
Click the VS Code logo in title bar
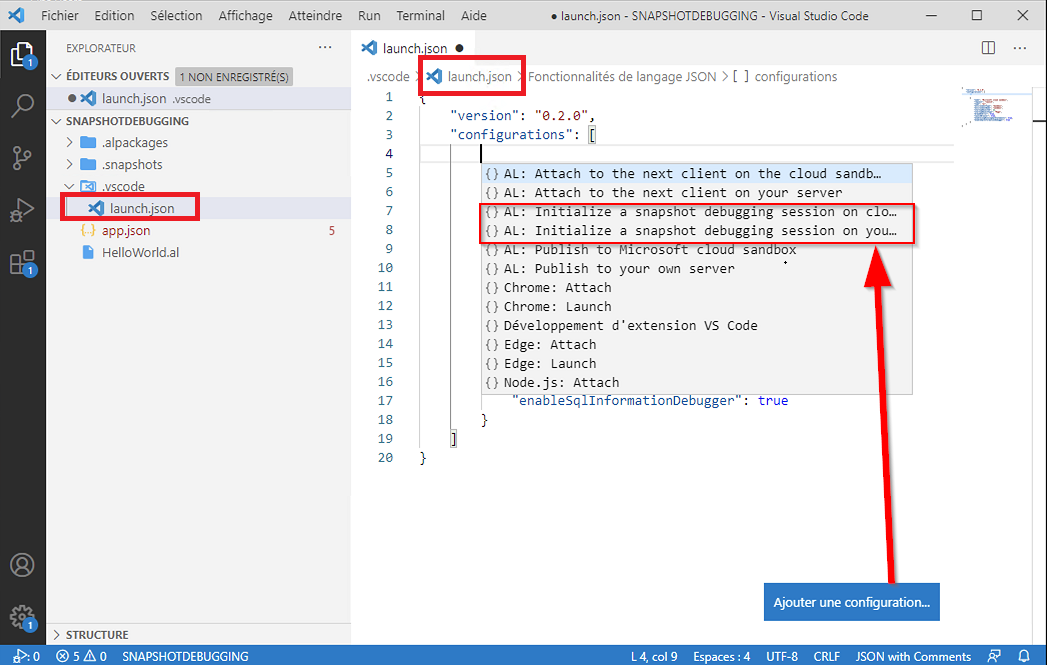16,15
